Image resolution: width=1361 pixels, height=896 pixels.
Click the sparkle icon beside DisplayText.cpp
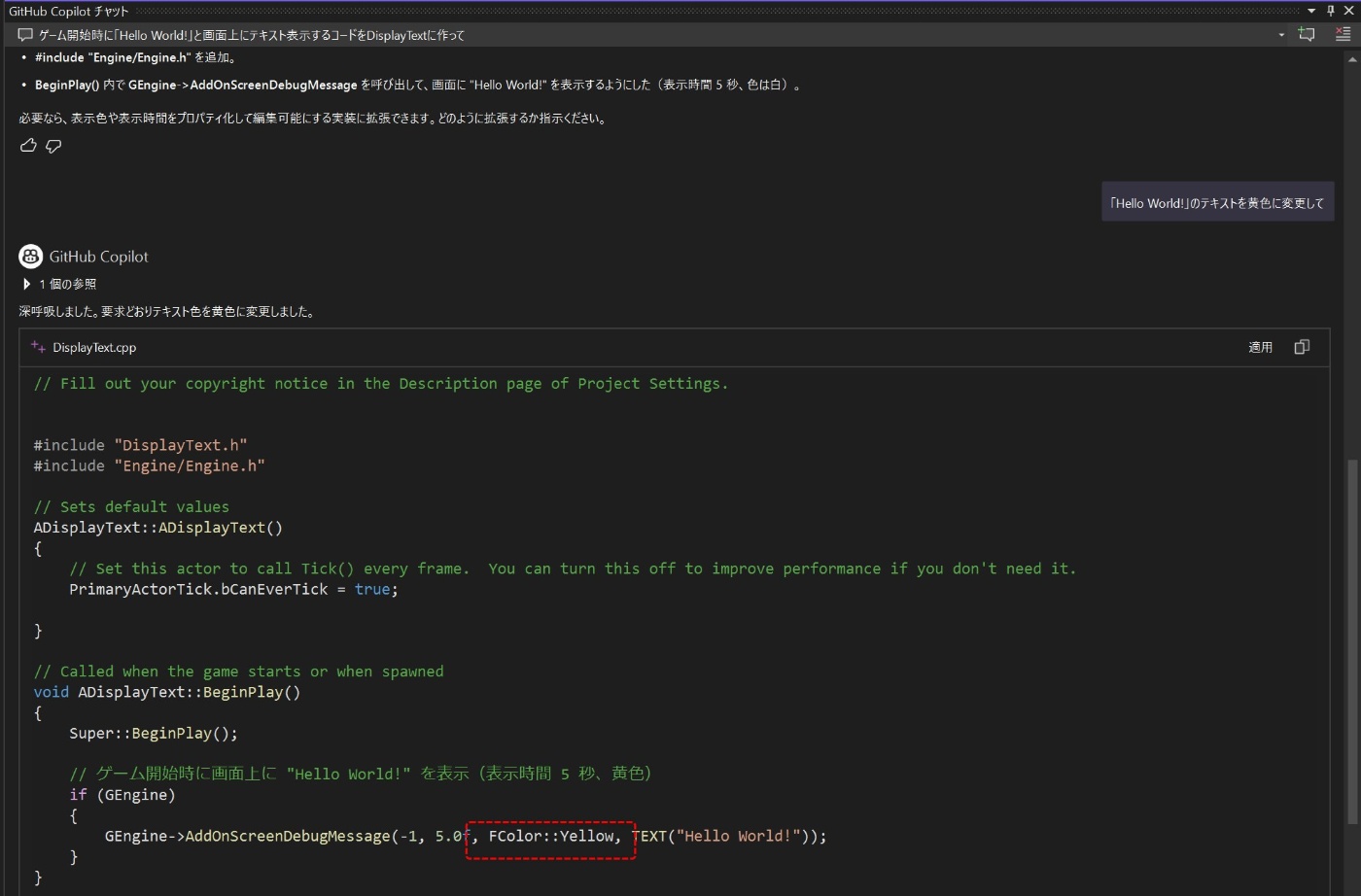point(36,346)
